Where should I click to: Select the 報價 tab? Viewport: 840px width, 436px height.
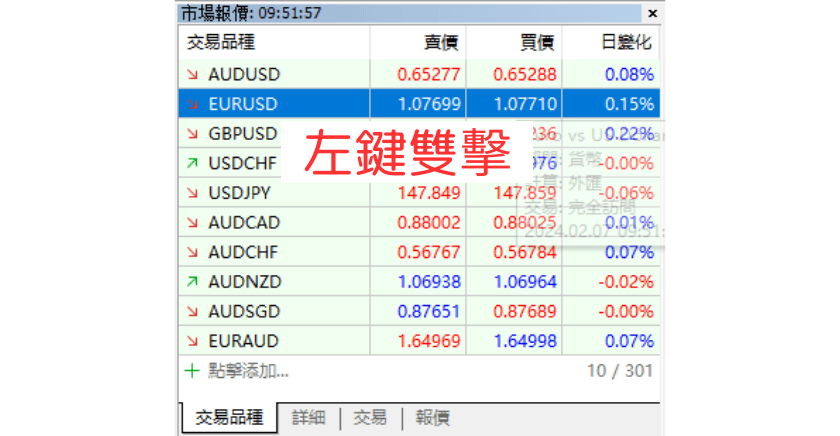click(x=432, y=418)
